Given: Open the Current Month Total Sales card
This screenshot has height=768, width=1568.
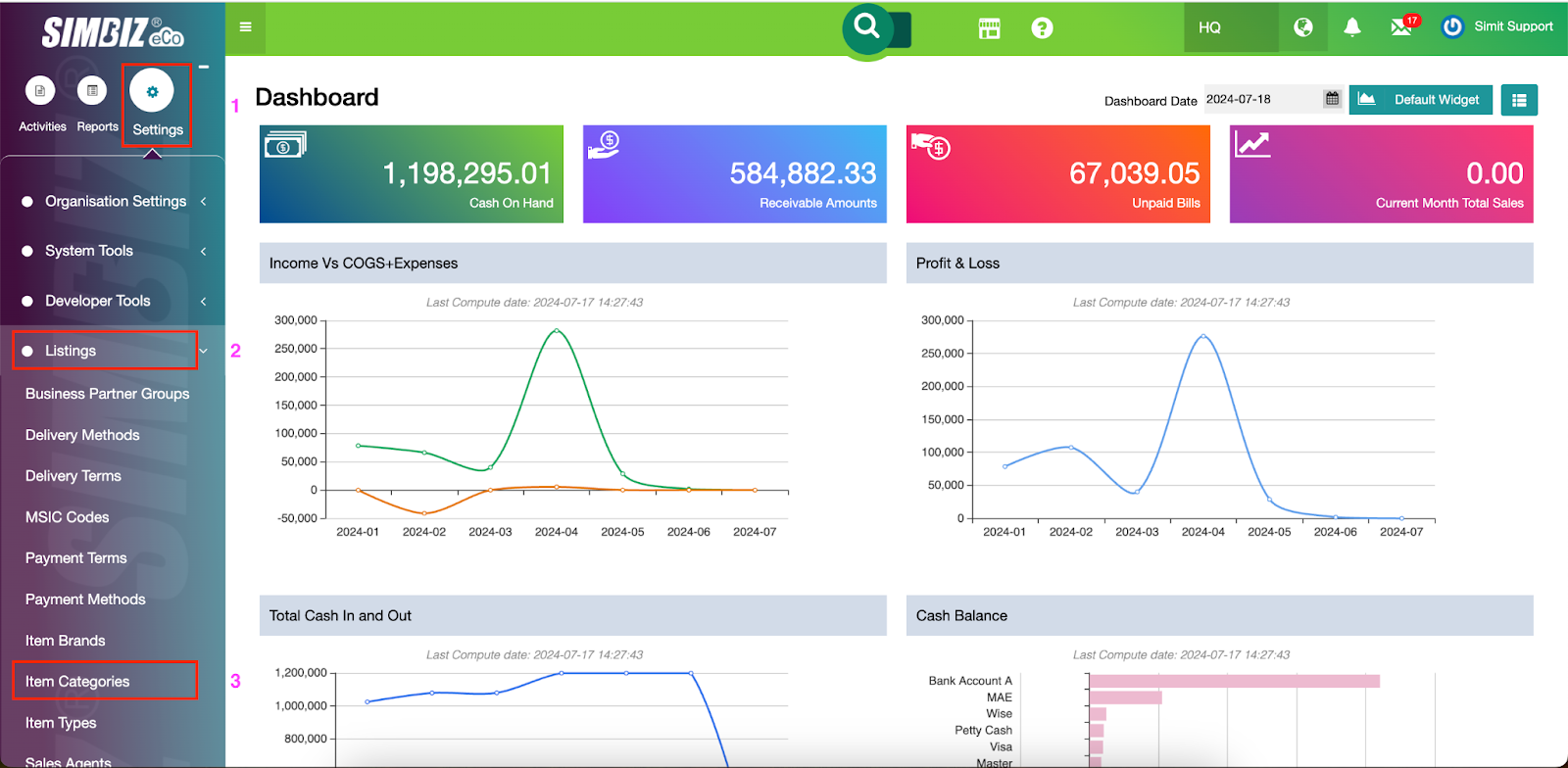Looking at the screenshot, I should [1382, 174].
